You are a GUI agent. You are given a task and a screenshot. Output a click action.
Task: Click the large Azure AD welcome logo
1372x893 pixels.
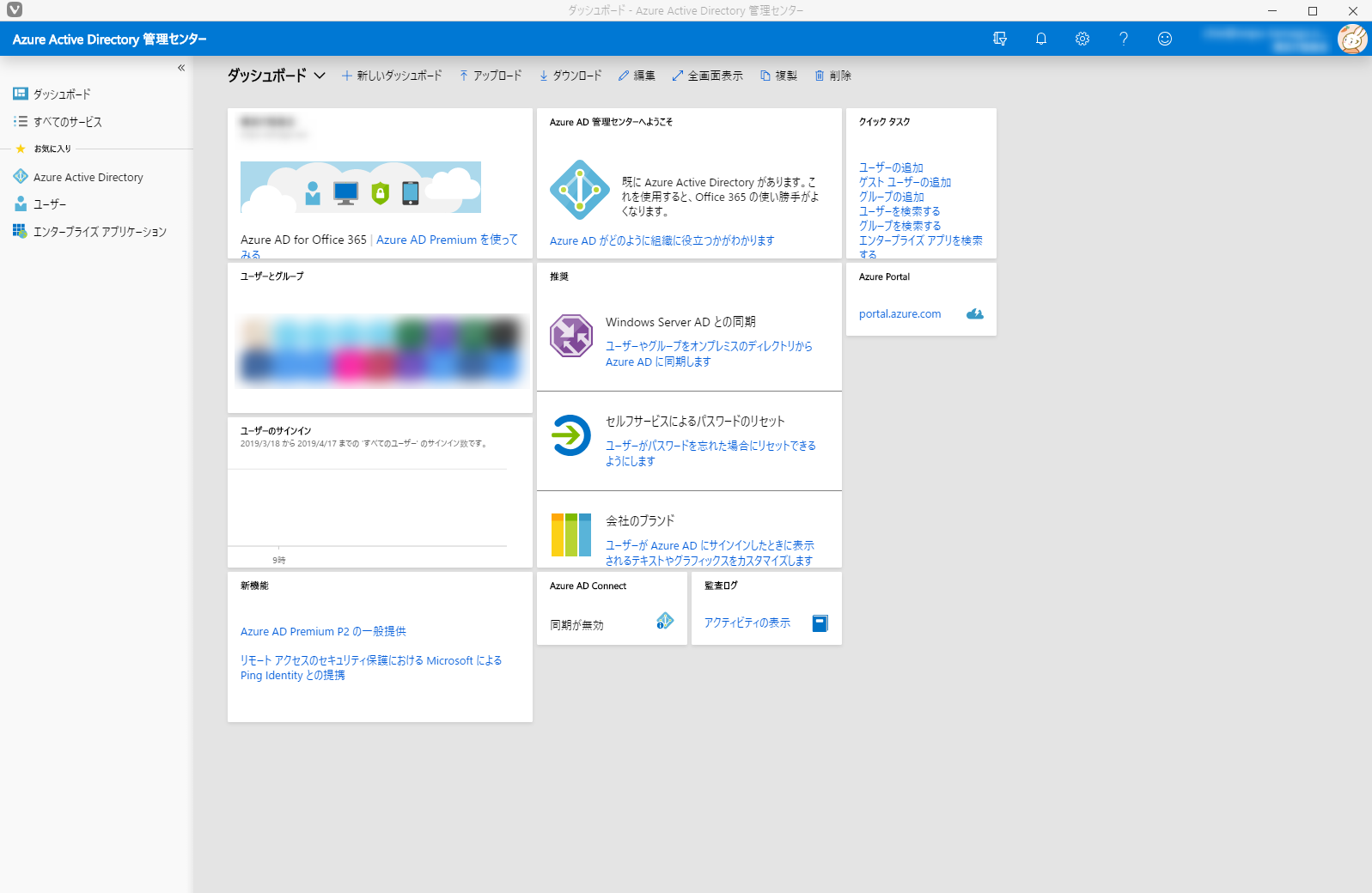[x=580, y=190]
